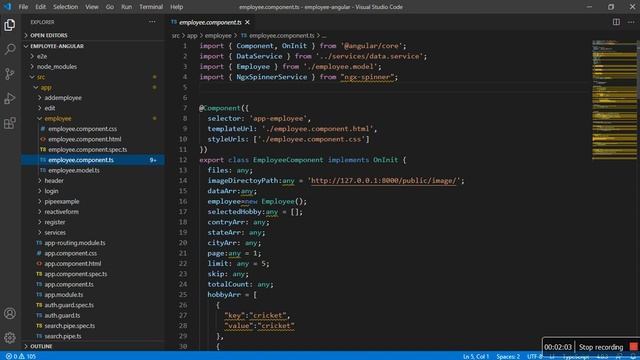Open the Go menu
Image resolution: width=640 pixels, height=360 pixels.
coord(110,7)
